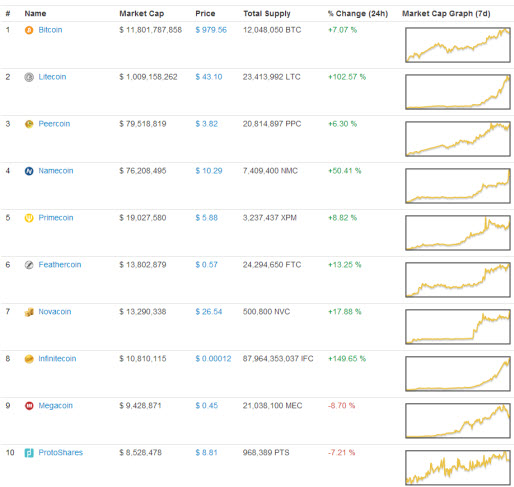
Task: Click the Novacoin coin icon
Action: pos(29,312)
